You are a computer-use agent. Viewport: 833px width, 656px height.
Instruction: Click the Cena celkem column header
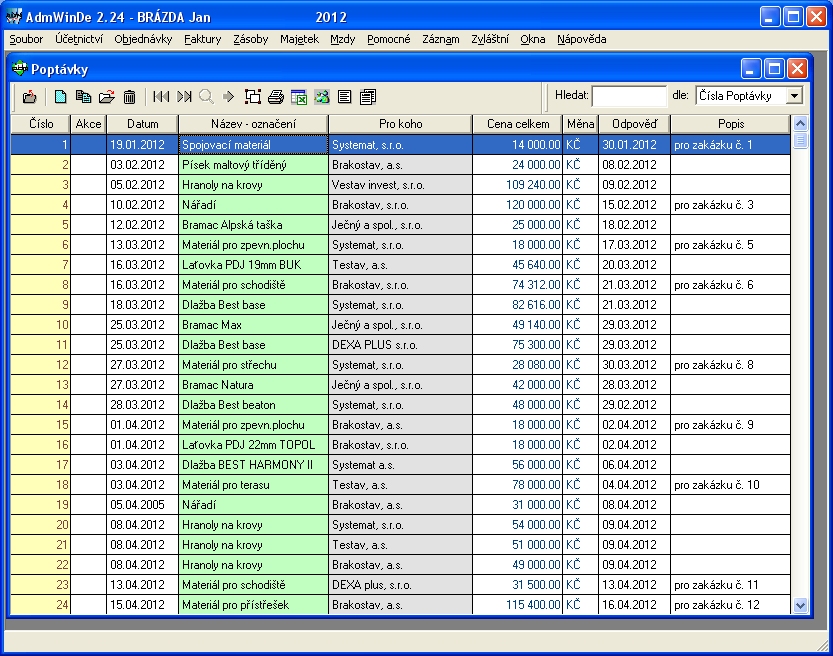[x=518, y=124]
